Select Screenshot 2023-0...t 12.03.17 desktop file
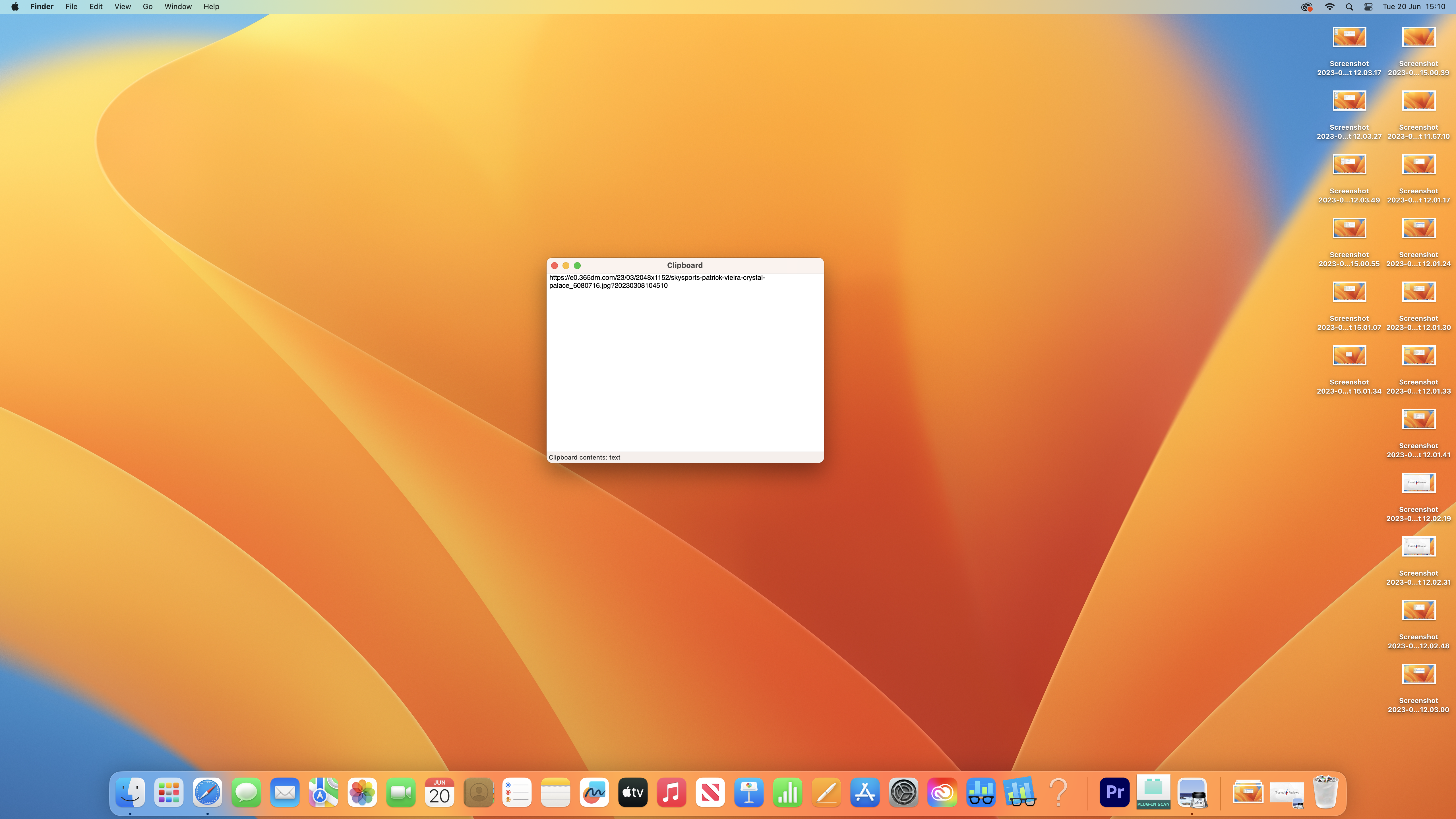The image size is (1456, 819). point(1349,51)
